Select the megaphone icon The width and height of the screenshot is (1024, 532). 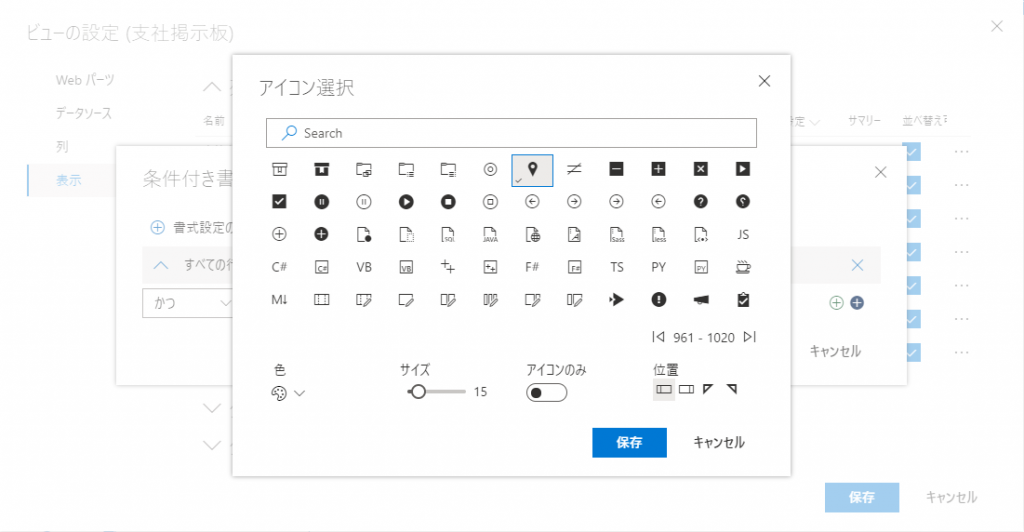pyautogui.click(x=700, y=299)
